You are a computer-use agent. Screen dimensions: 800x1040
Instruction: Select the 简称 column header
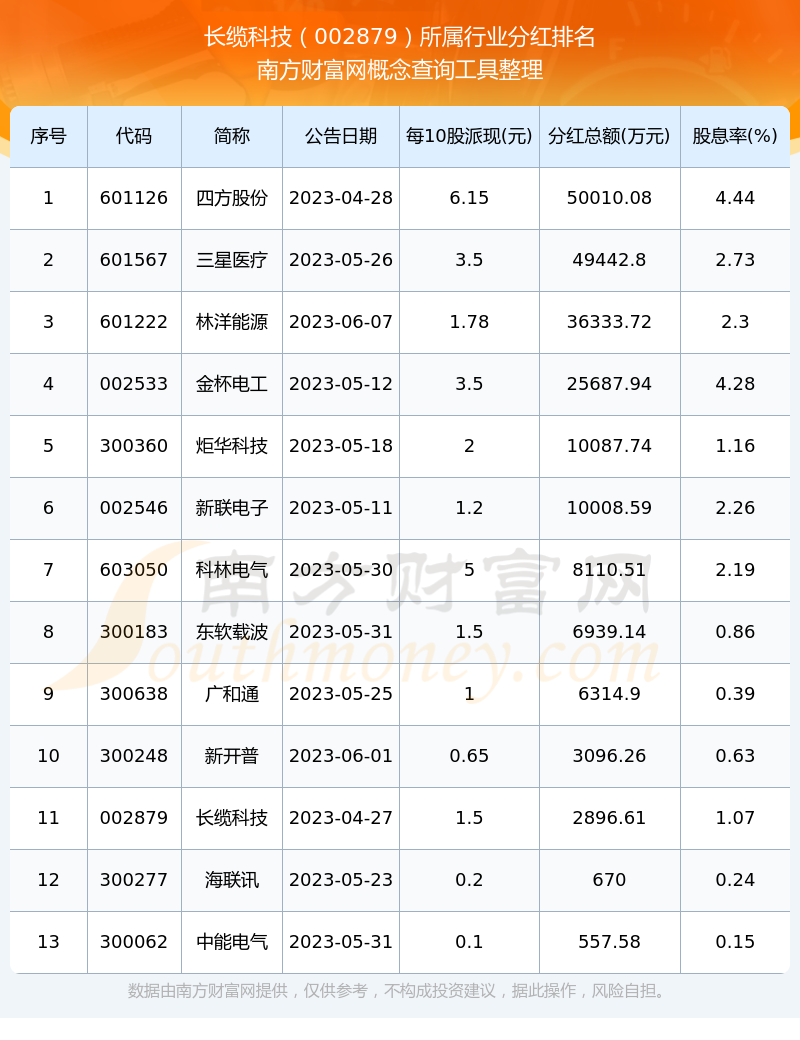pos(231,136)
